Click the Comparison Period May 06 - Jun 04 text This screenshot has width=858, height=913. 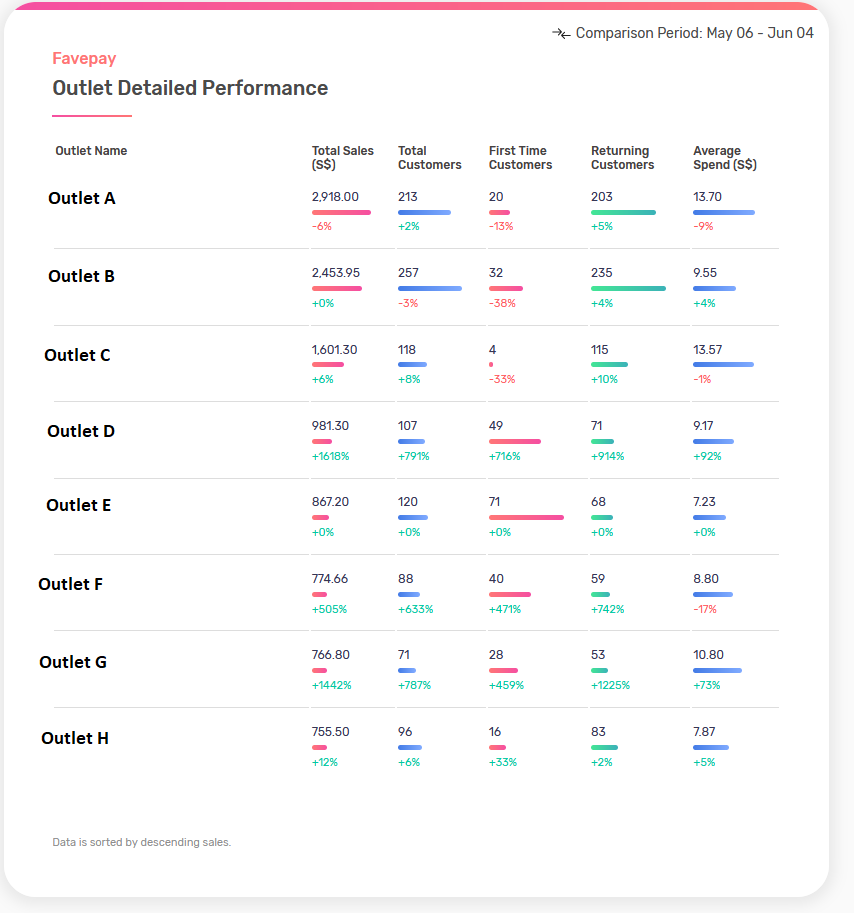tap(696, 33)
